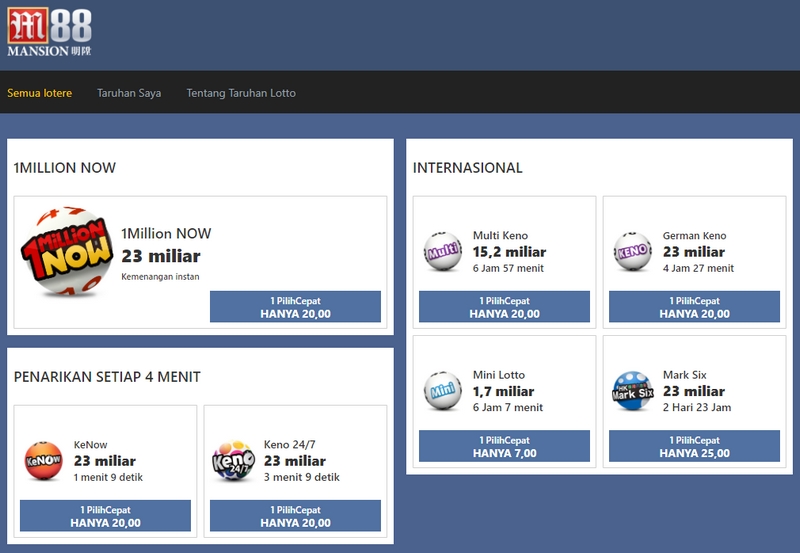This screenshot has height=553, width=800.
Task: Select the German Keno ball icon
Action: (x=633, y=252)
